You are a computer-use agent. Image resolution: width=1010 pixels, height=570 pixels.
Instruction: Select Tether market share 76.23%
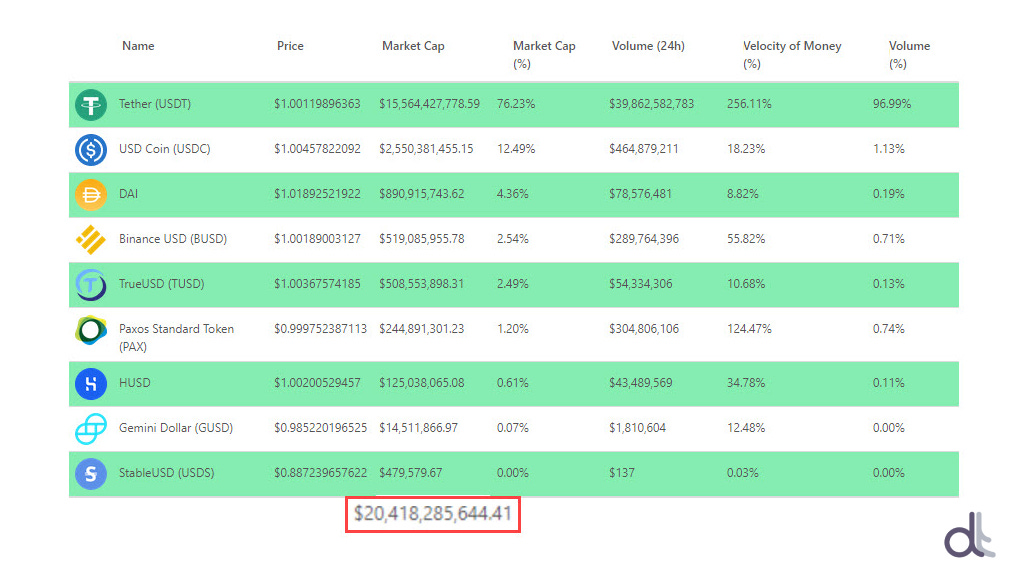tap(515, 104)
